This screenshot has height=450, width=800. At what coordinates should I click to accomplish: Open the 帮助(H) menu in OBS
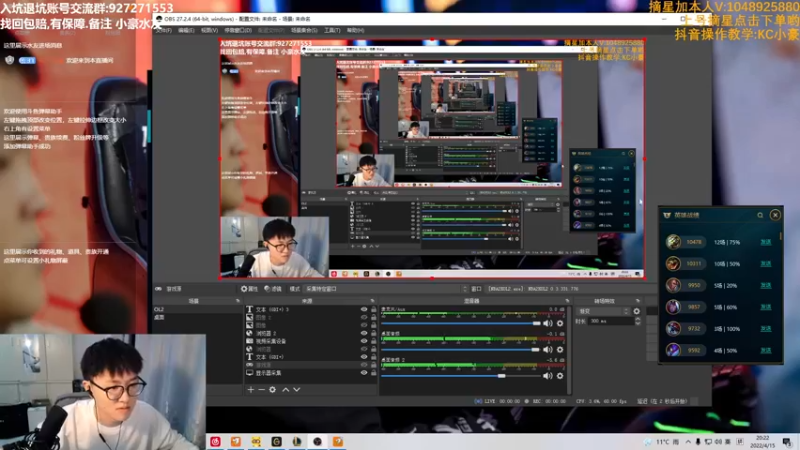(356, 30)
